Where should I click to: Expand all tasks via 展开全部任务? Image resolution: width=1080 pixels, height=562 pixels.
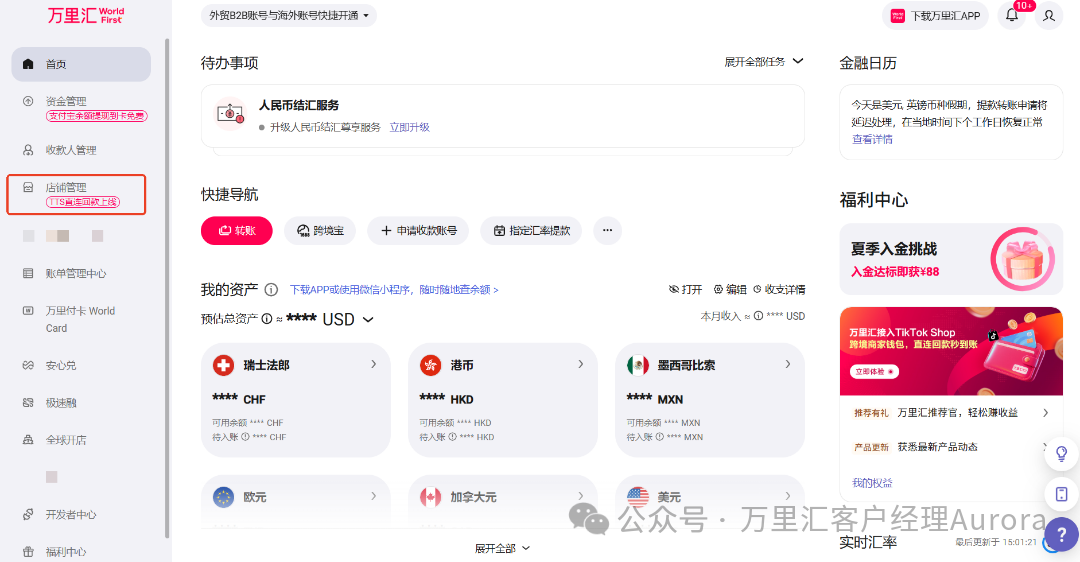(764, 62)
